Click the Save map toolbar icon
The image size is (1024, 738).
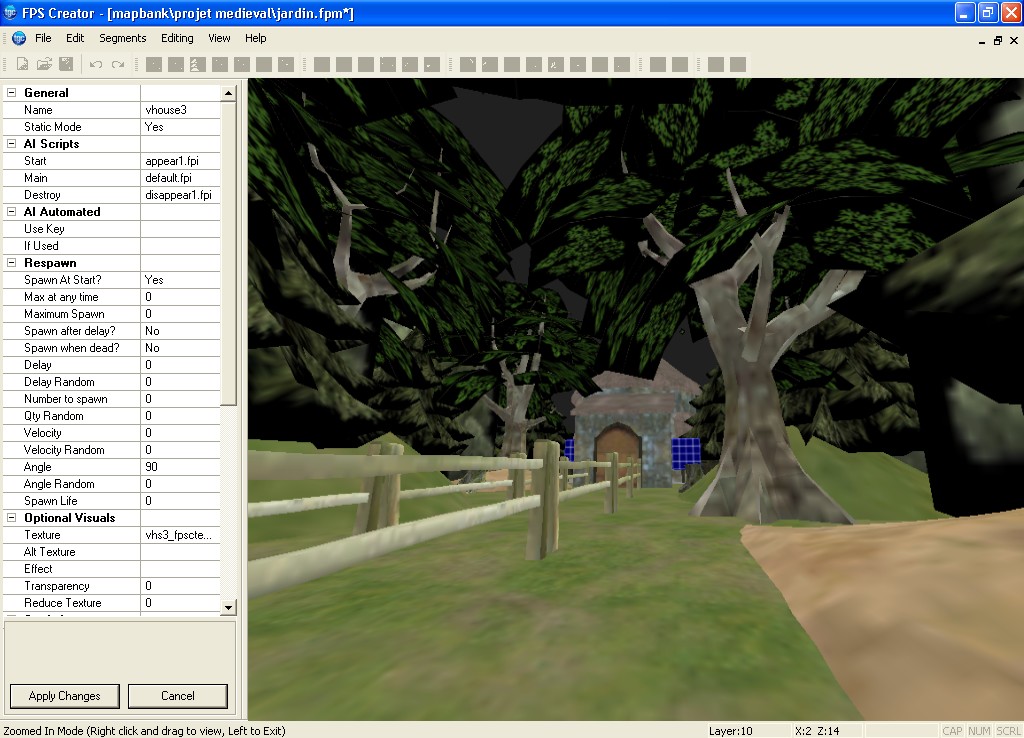(66, 64)
